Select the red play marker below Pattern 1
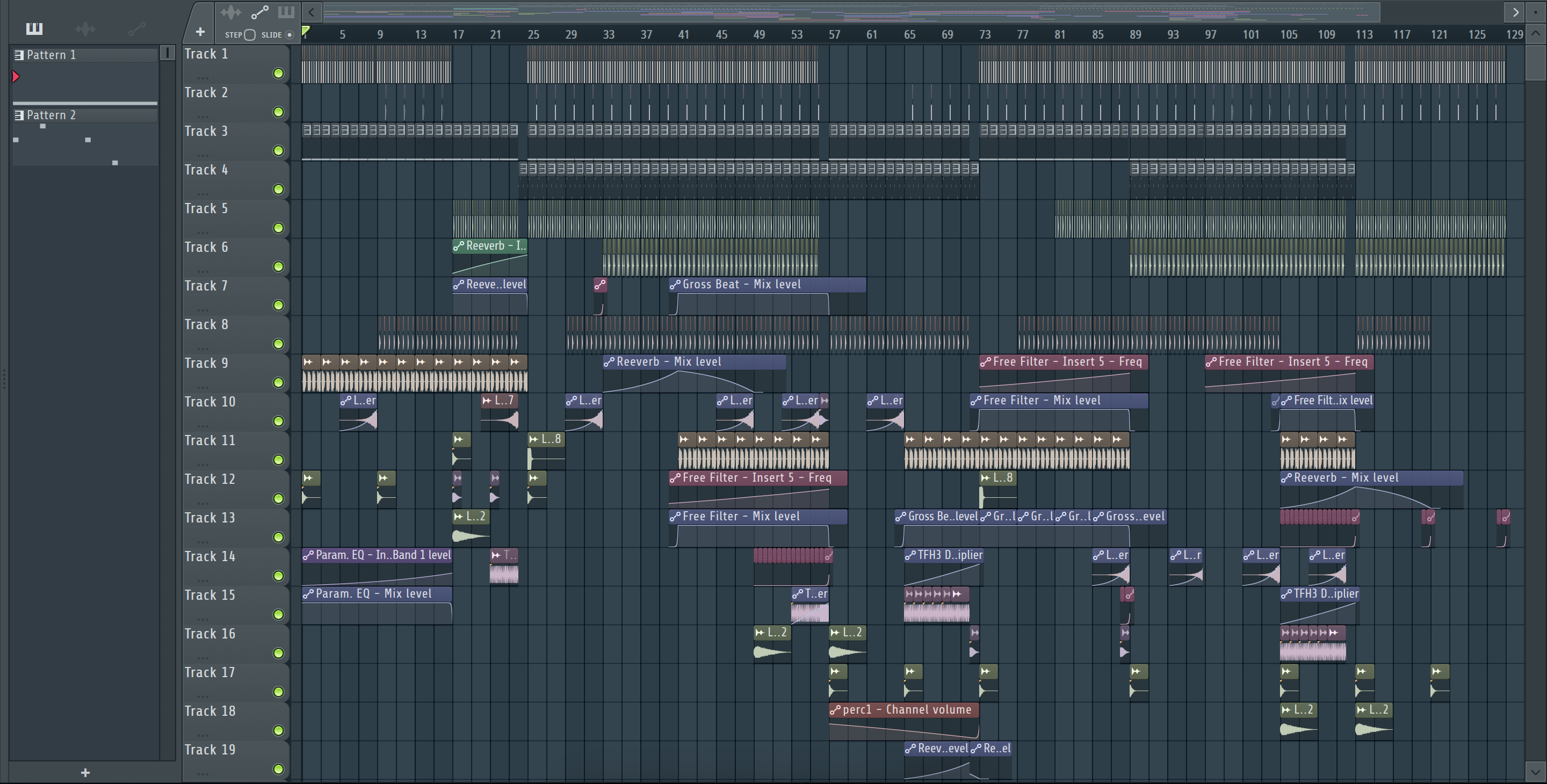This screenshot has width=1547, height=784. coord(16,76)
